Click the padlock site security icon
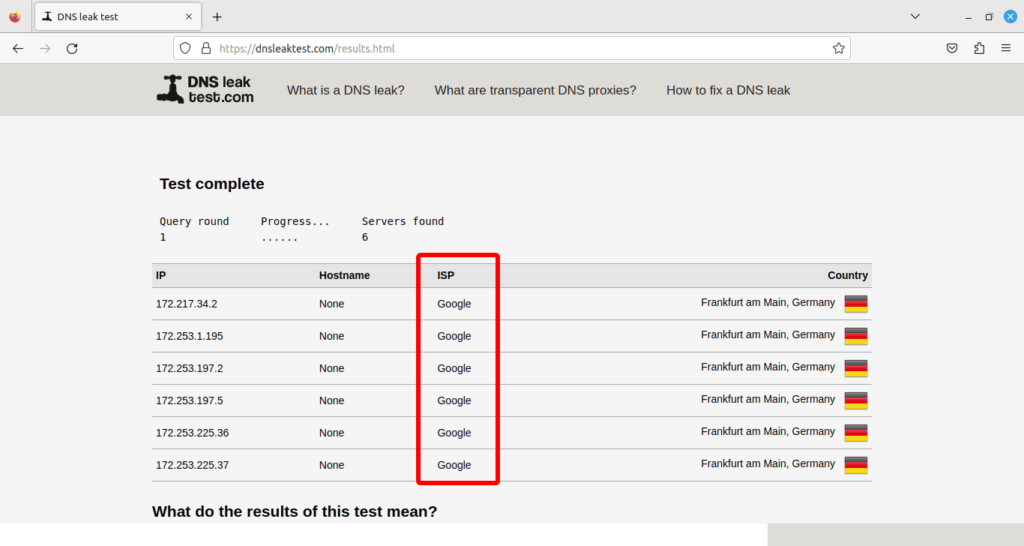The image size is (1024, 546). tap(206, 48)
